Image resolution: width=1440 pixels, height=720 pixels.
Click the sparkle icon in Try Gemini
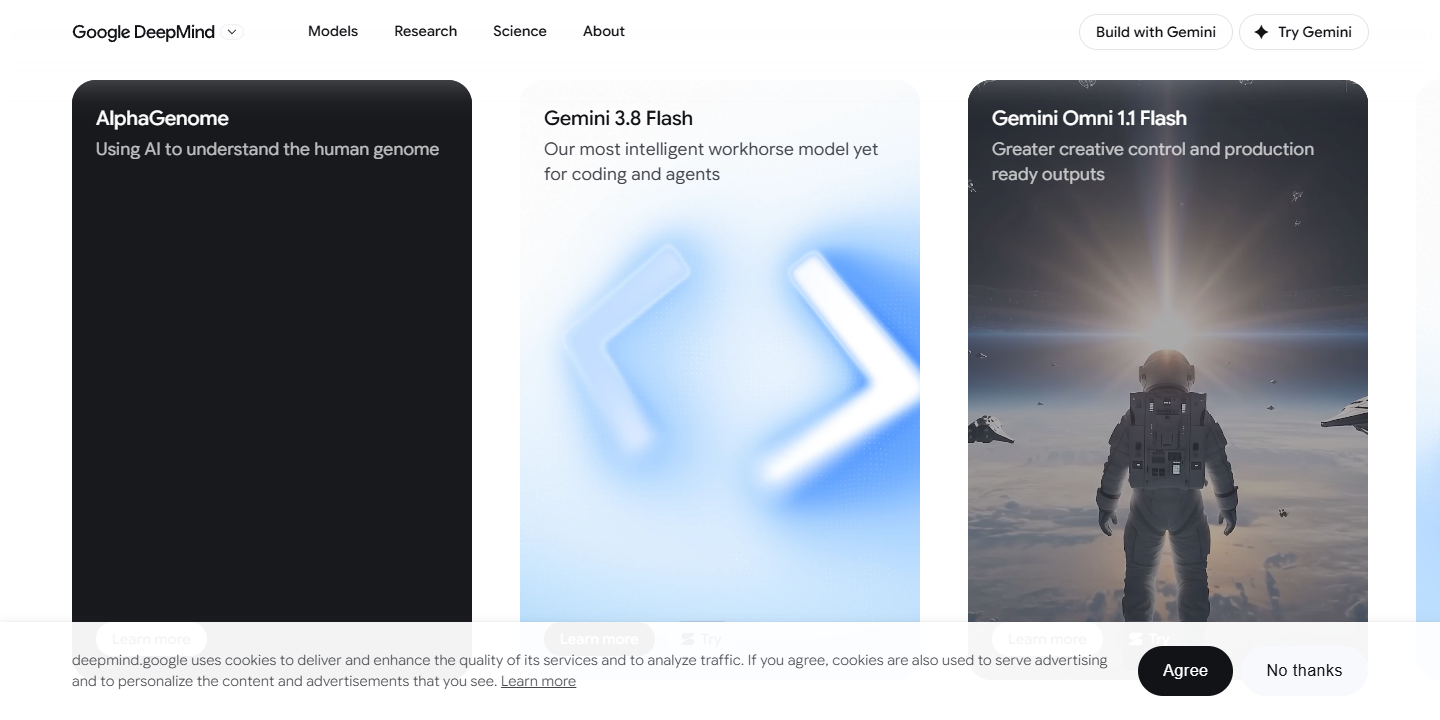click(1261, 32)
